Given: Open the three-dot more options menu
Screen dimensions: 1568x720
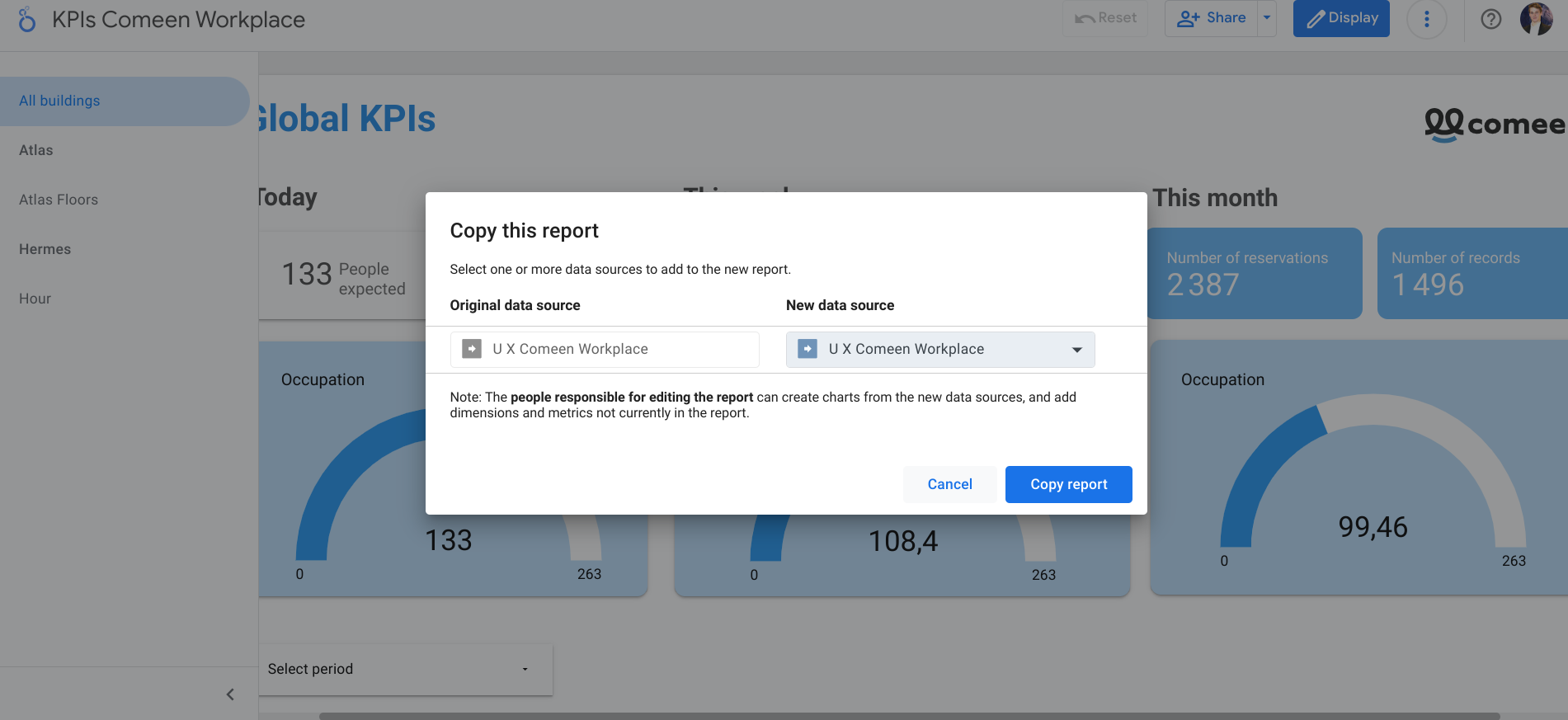Looking at the screenshot, I should 1426,19.
